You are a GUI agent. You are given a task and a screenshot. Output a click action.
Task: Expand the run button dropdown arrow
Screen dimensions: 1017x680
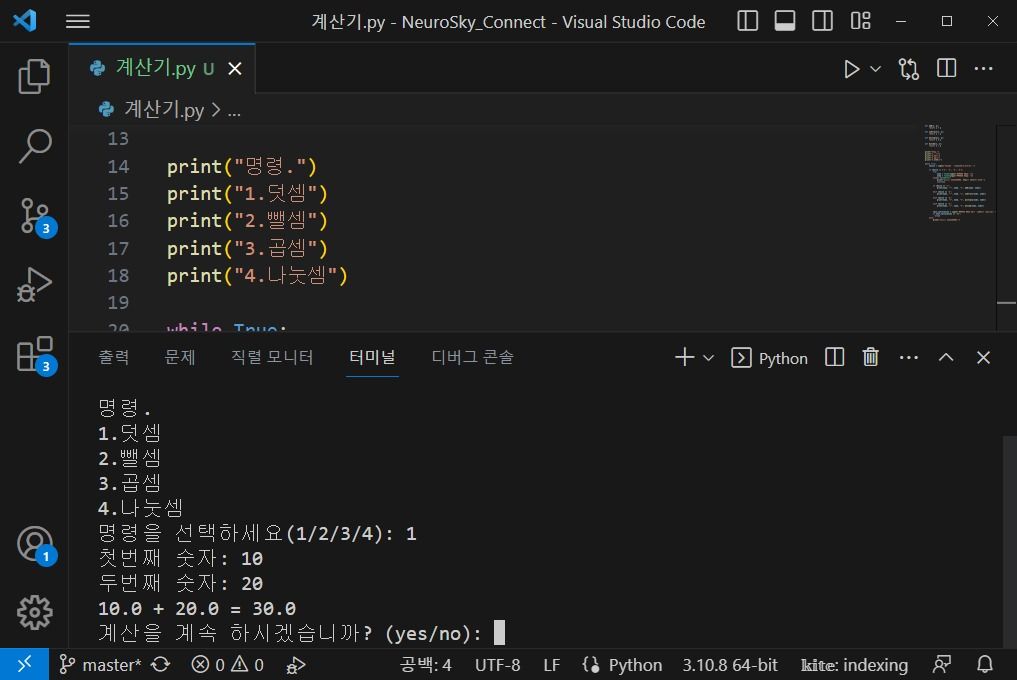coord(876,68)
